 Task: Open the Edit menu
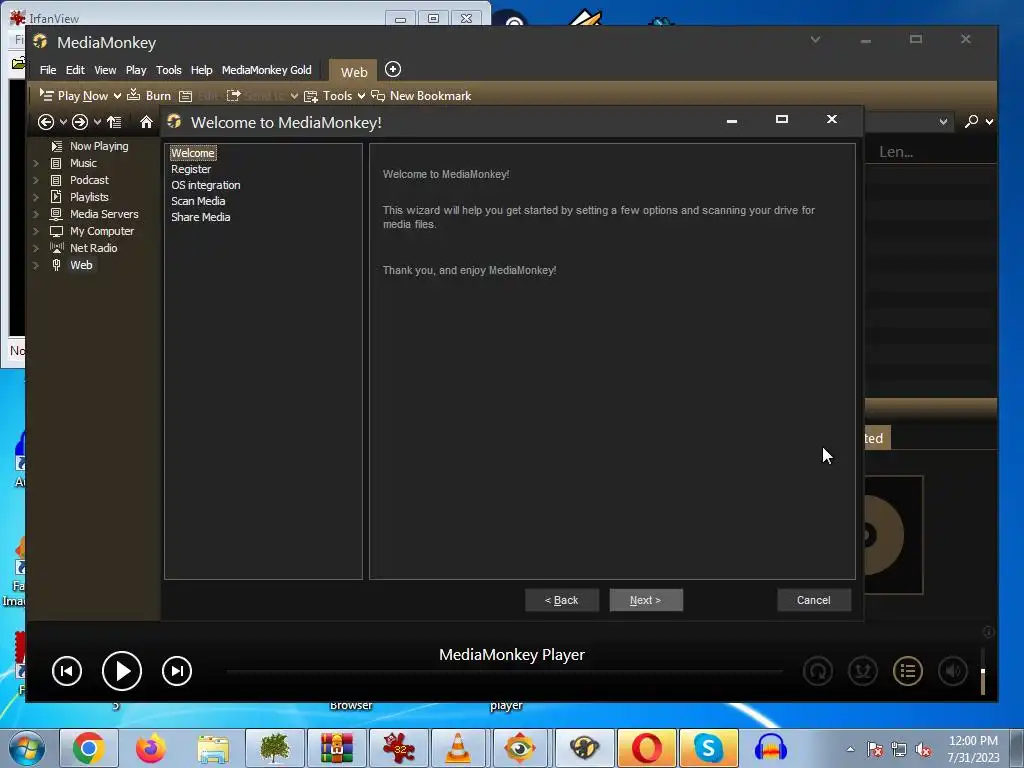(75, 70)
